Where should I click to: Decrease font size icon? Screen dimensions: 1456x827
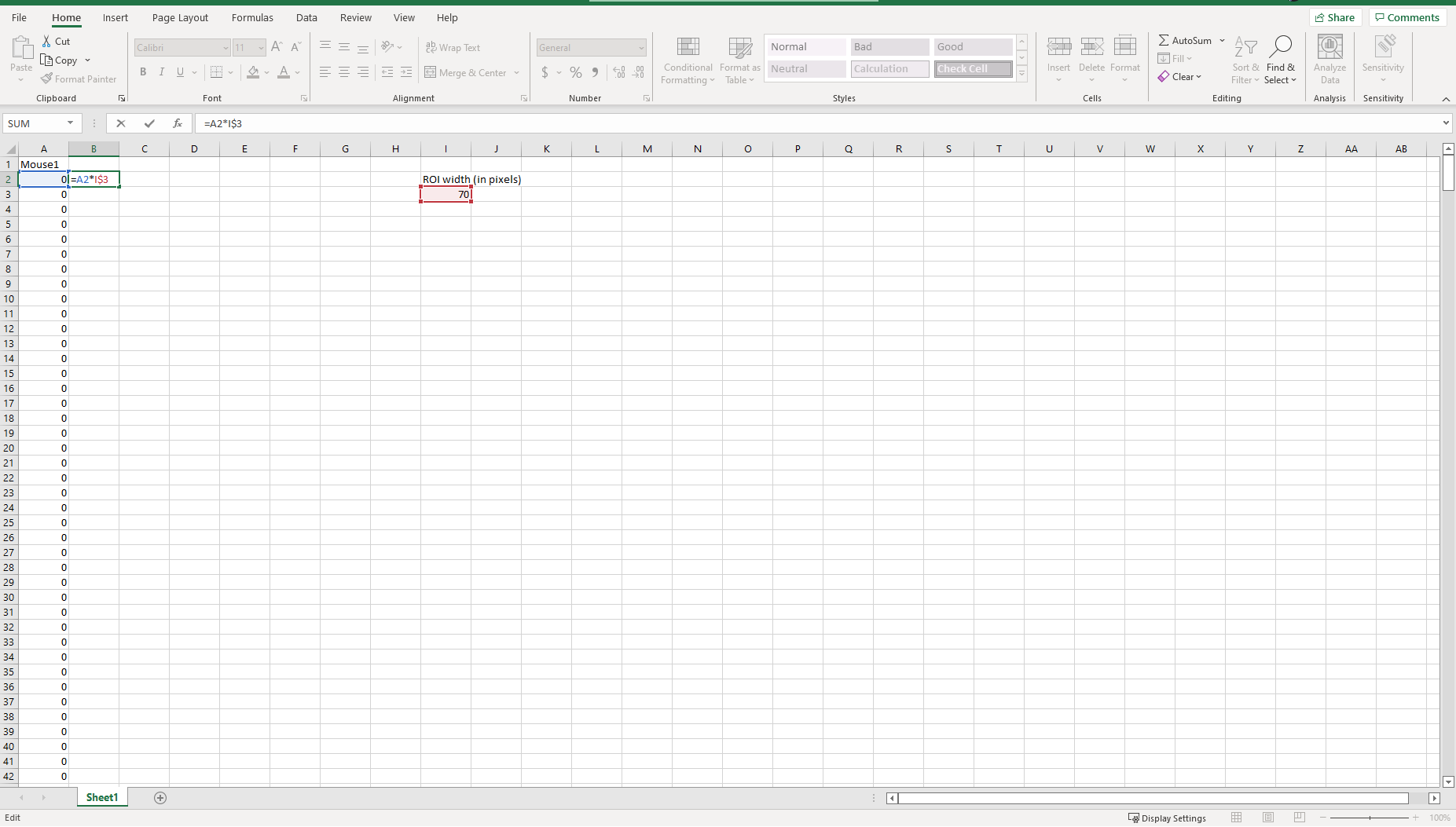(x=295, y=47)
